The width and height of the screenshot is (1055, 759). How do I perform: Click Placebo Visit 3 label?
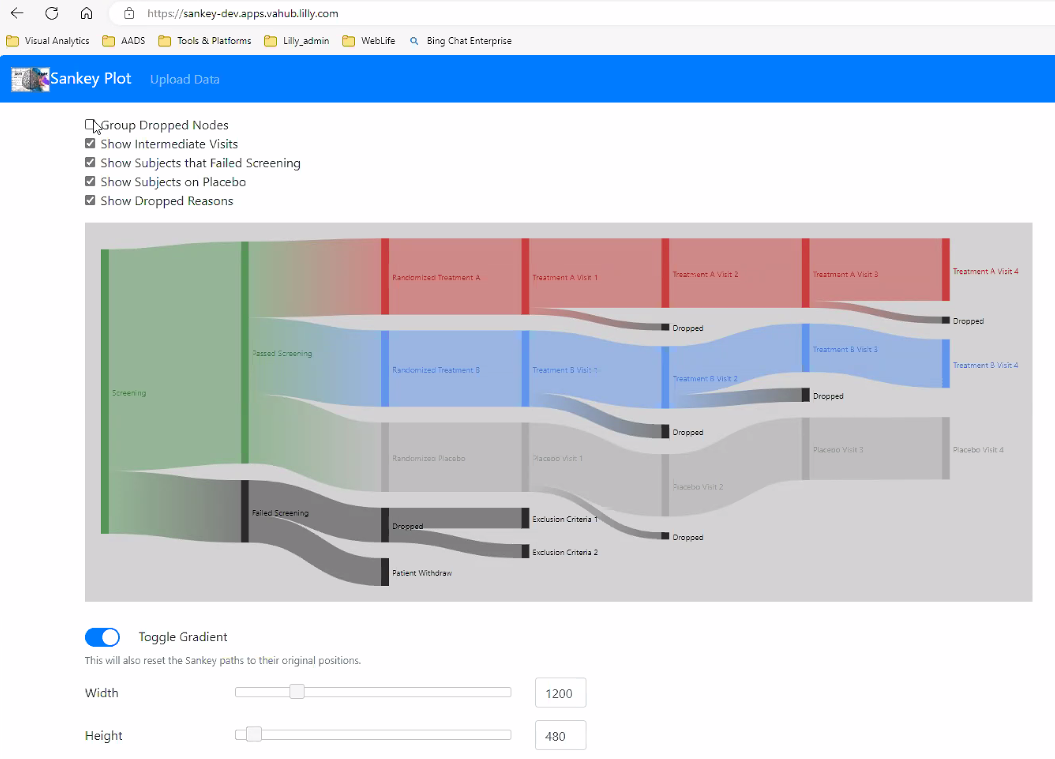point(838,449)
